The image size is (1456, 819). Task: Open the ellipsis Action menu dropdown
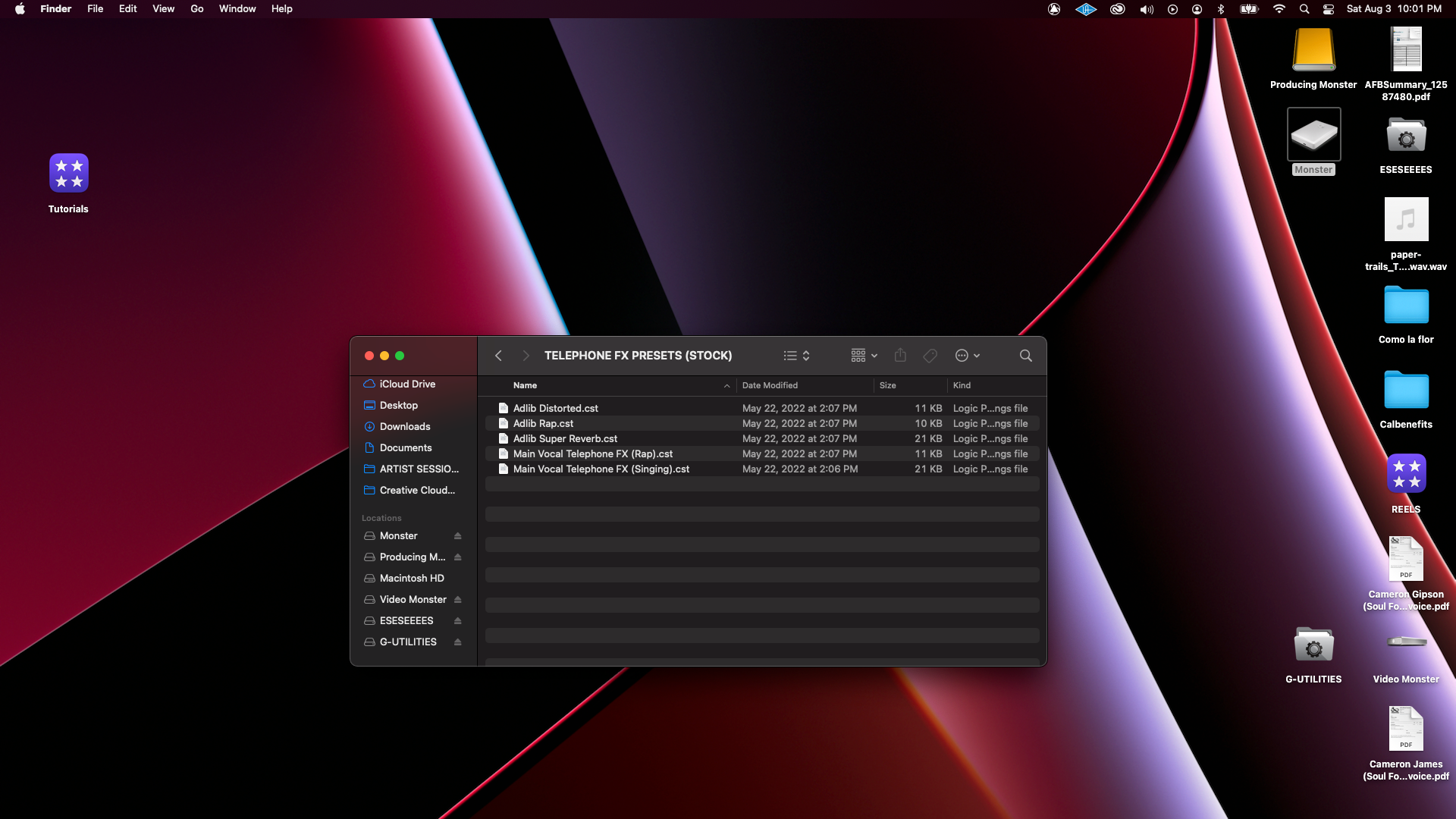[967, 356]
